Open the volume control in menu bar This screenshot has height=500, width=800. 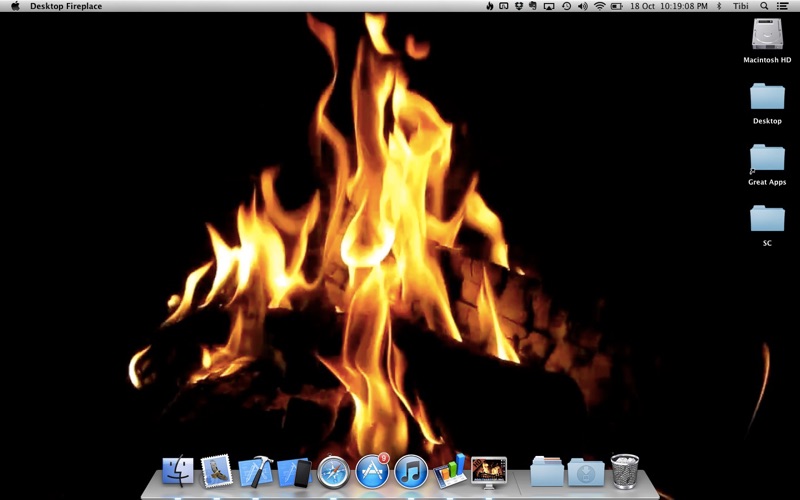coord(583,6)
